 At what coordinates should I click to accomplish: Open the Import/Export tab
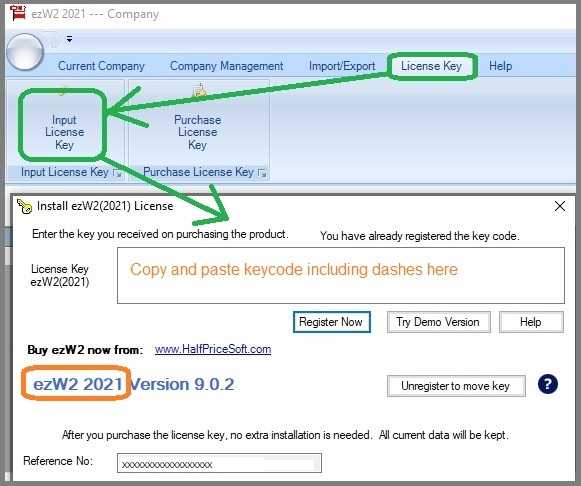[x=342, y=66]
